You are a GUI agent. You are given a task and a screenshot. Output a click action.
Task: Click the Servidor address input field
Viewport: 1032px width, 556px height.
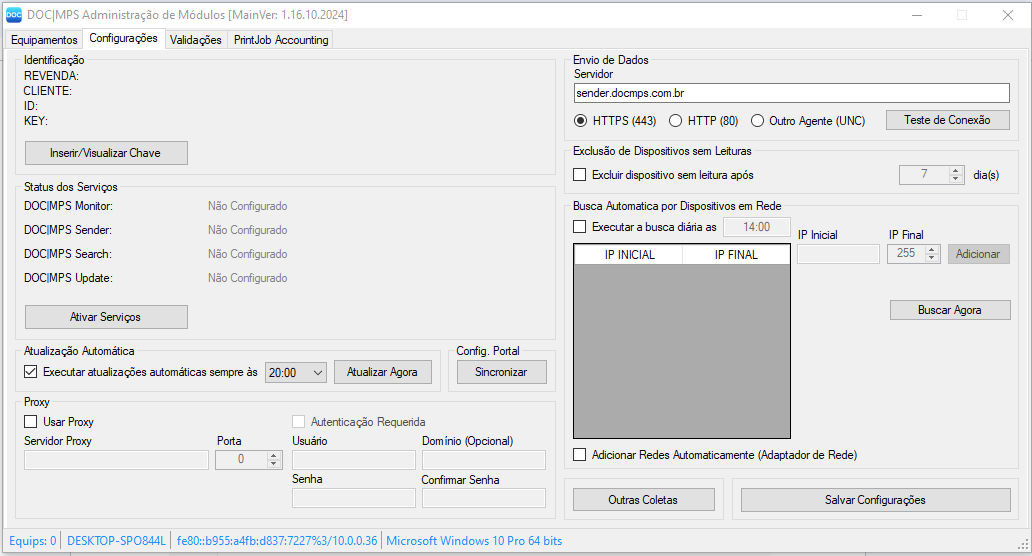[x=791, y=93]
